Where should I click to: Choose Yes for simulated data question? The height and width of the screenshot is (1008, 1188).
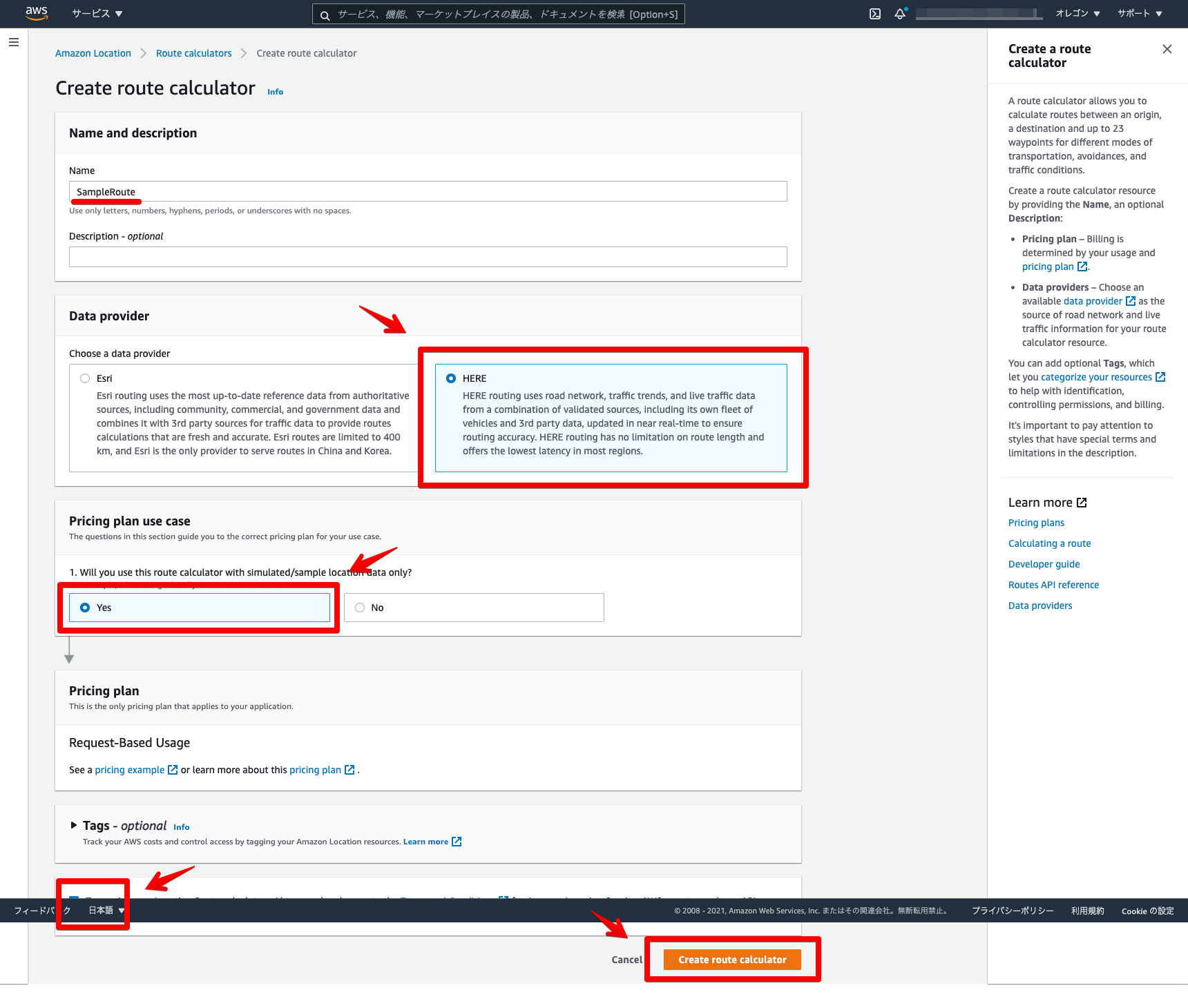pyautogui.click(x=200, y=608)
